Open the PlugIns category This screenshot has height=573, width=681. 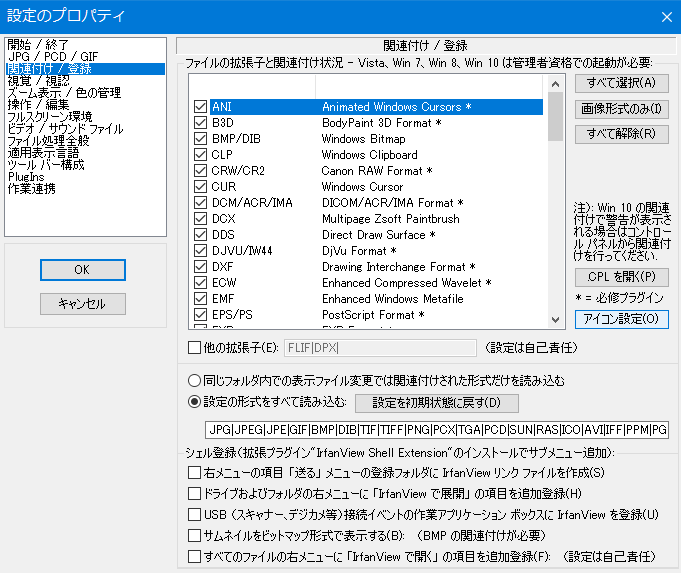click(x=26, y=177)
